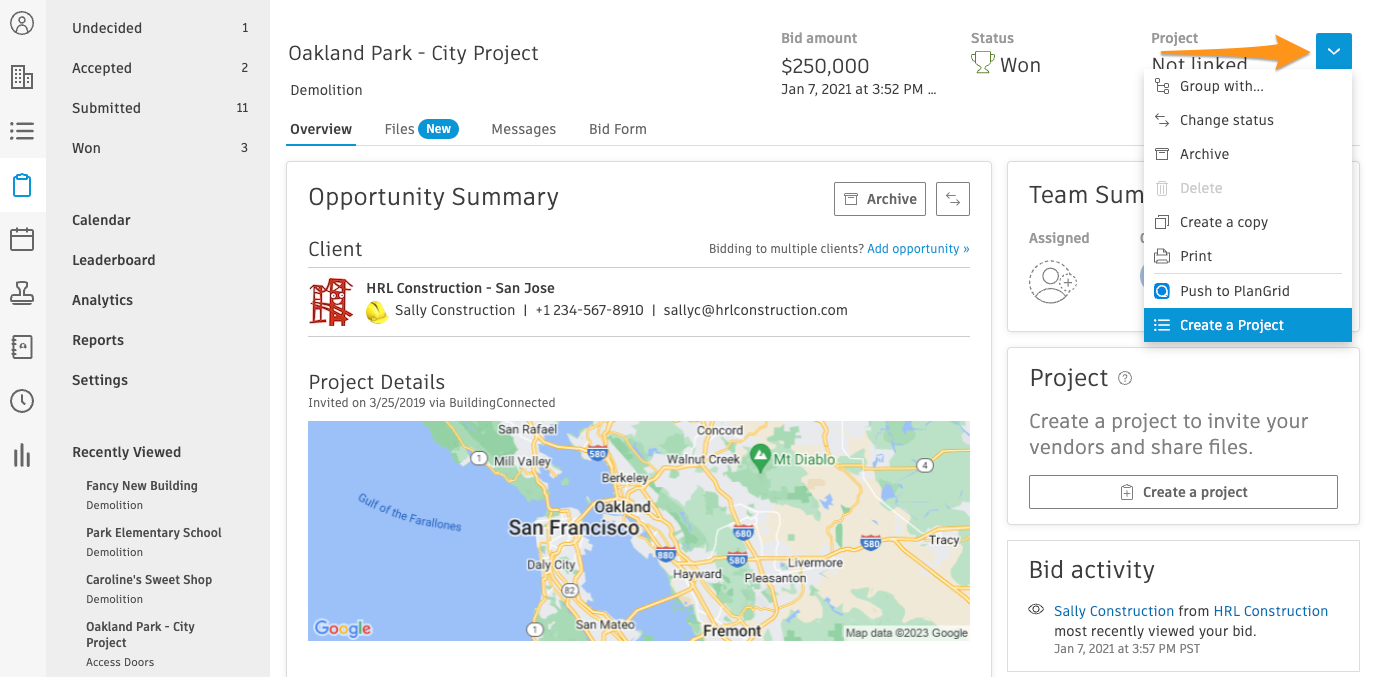Follow the Add opportunity link
Viewport: 1374px width, 677px height.
pos(918,249)
